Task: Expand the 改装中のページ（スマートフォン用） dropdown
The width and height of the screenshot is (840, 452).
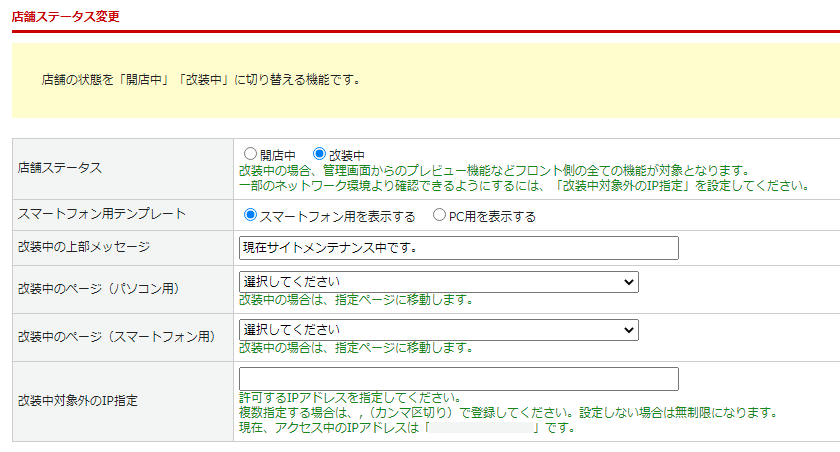Action: point(438,330)
